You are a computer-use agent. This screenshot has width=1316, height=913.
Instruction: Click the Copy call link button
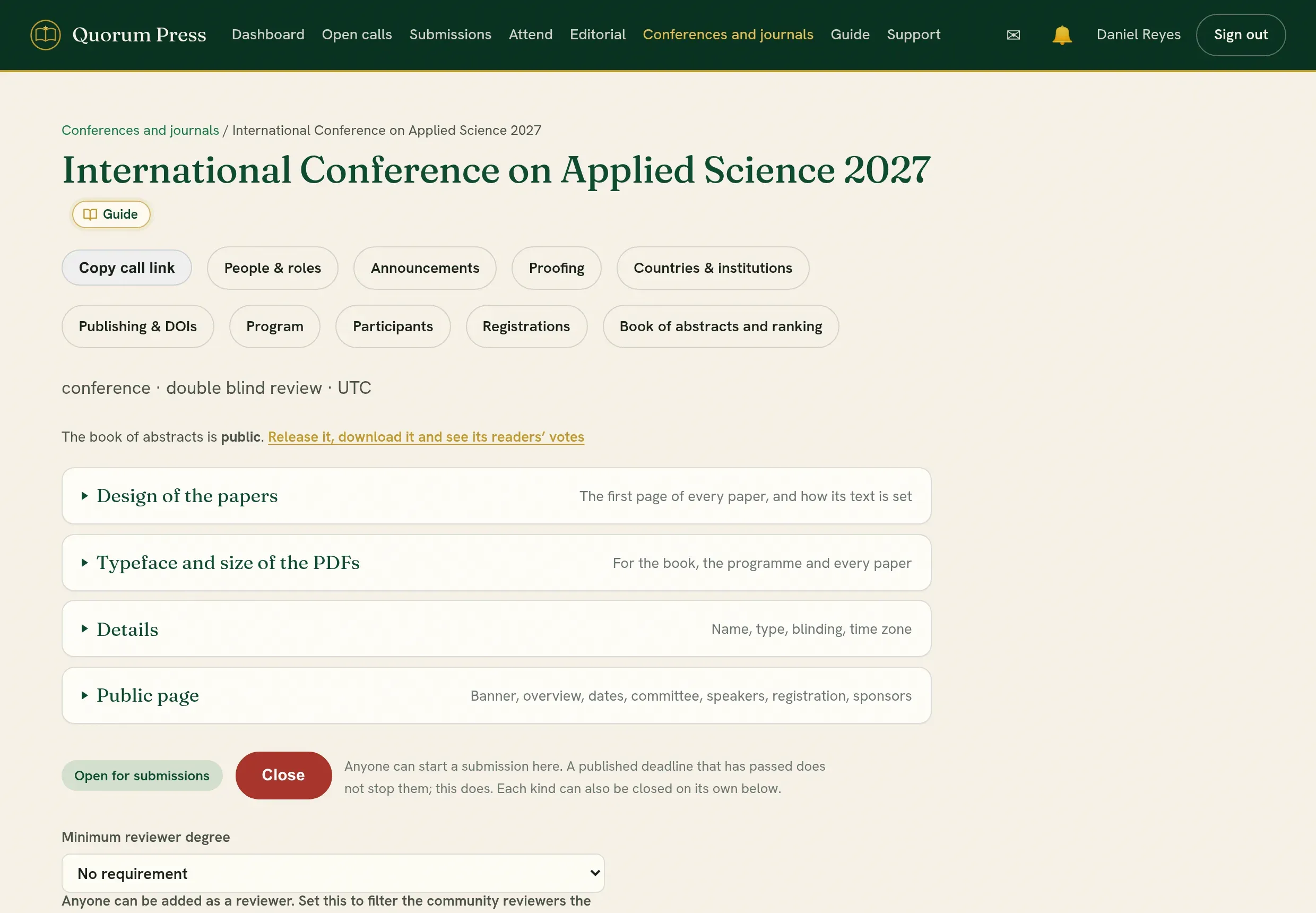[126, 268]
